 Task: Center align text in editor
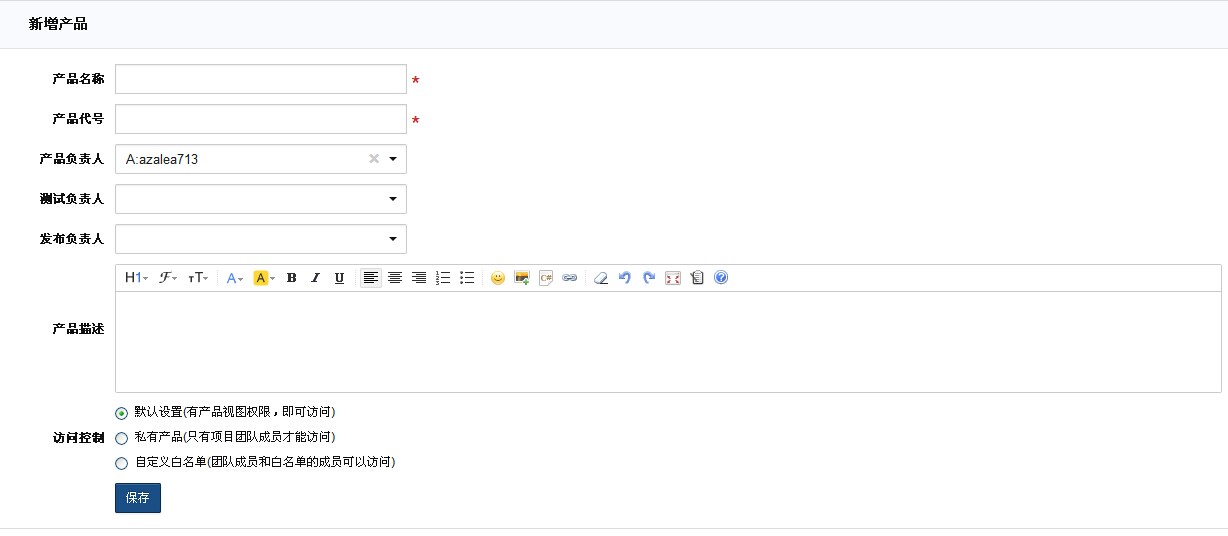pyautogui.click(x=395, y=278)
